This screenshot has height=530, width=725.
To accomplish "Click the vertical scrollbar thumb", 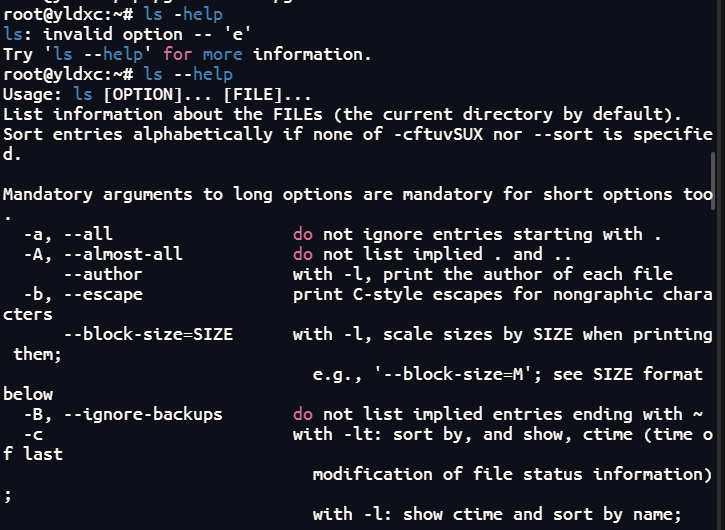I will (x=713, y=182).
